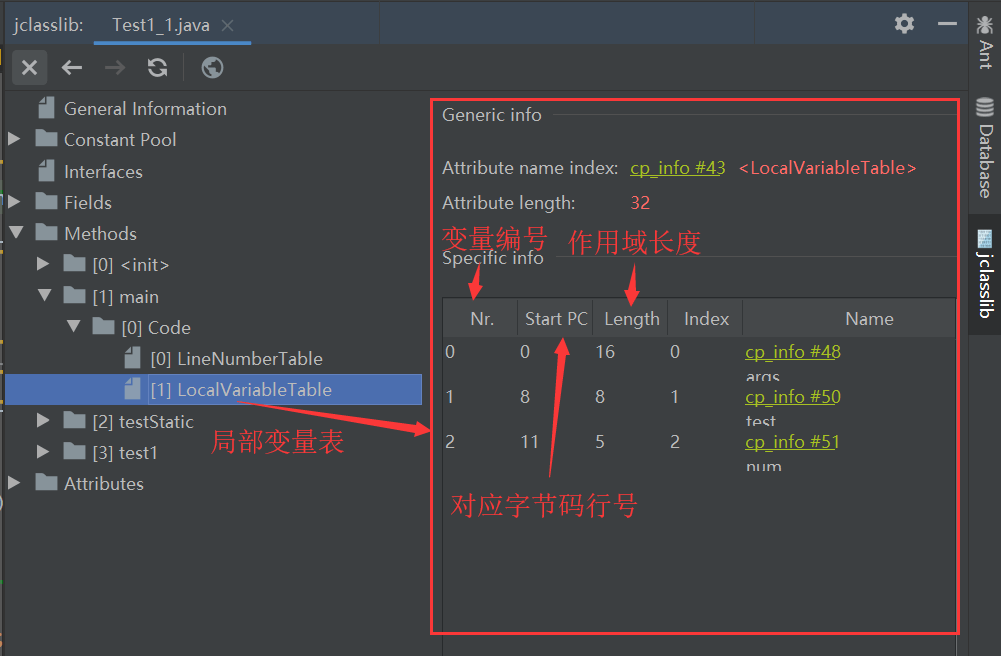The image size is (1001, 656).
Task: Open the Ant side panel
Action: pos(985,41)
